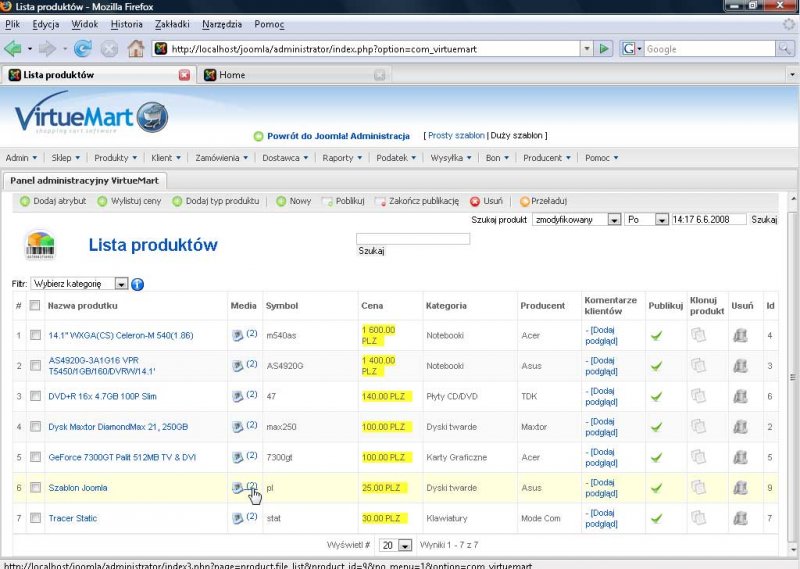Screen dimensions: 800x569
Task: Switch to the Home browser tab
Action: click(x=290, y=75)
